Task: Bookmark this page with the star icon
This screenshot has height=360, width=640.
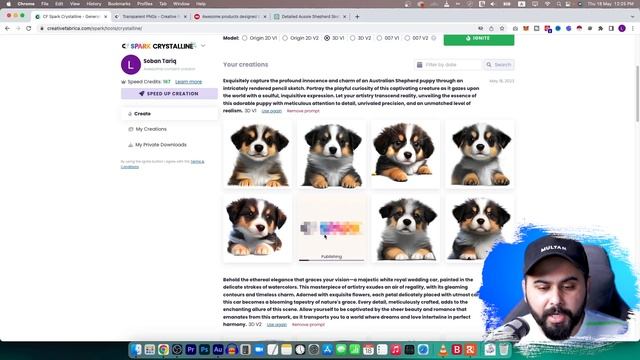Action: tap(502, 29)
